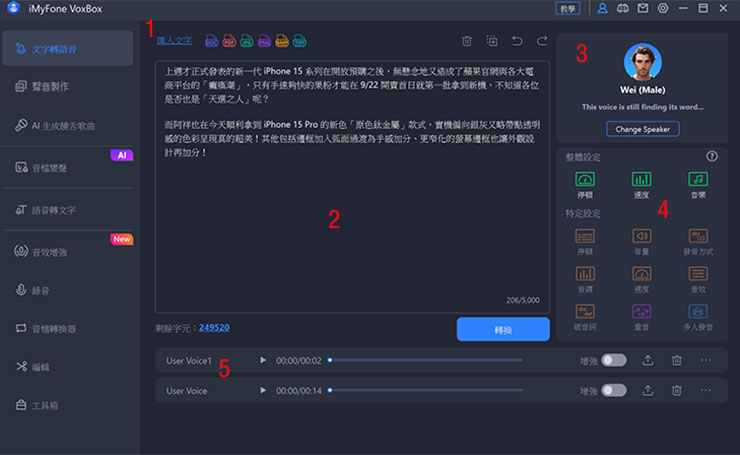The image size is (740, 455).
Task: Open more options for User Voice
Action: pyautogui.click(x=706, y=391)
